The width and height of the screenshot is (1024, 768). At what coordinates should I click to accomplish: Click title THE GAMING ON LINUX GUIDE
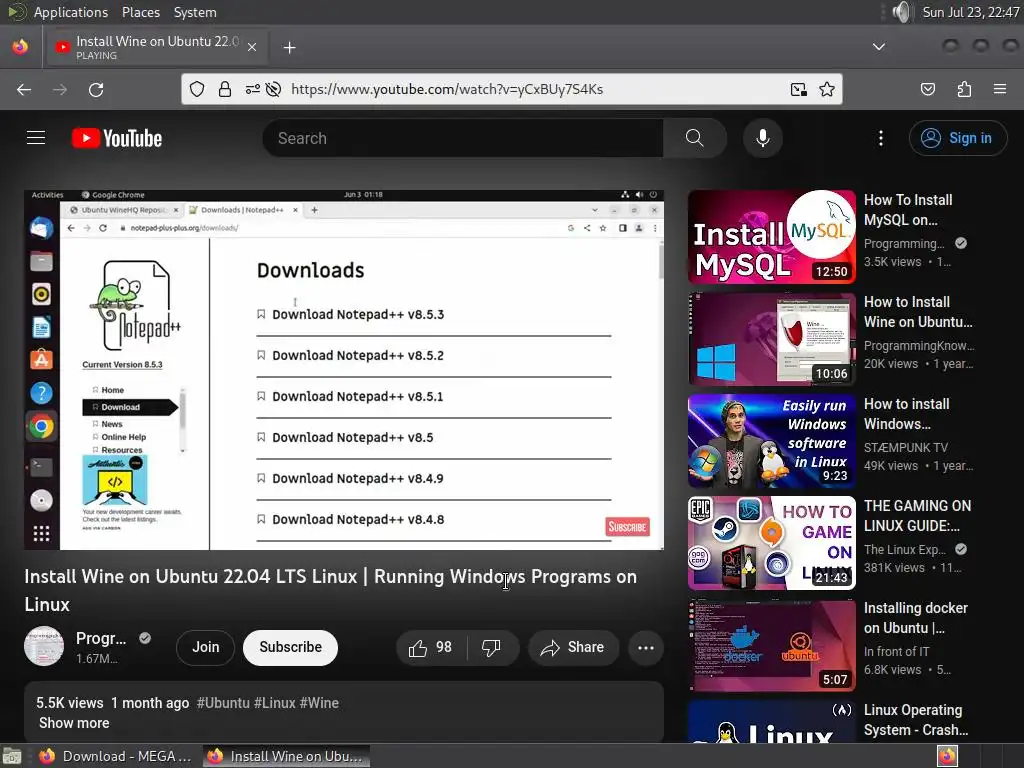click(x=917, y=515)
